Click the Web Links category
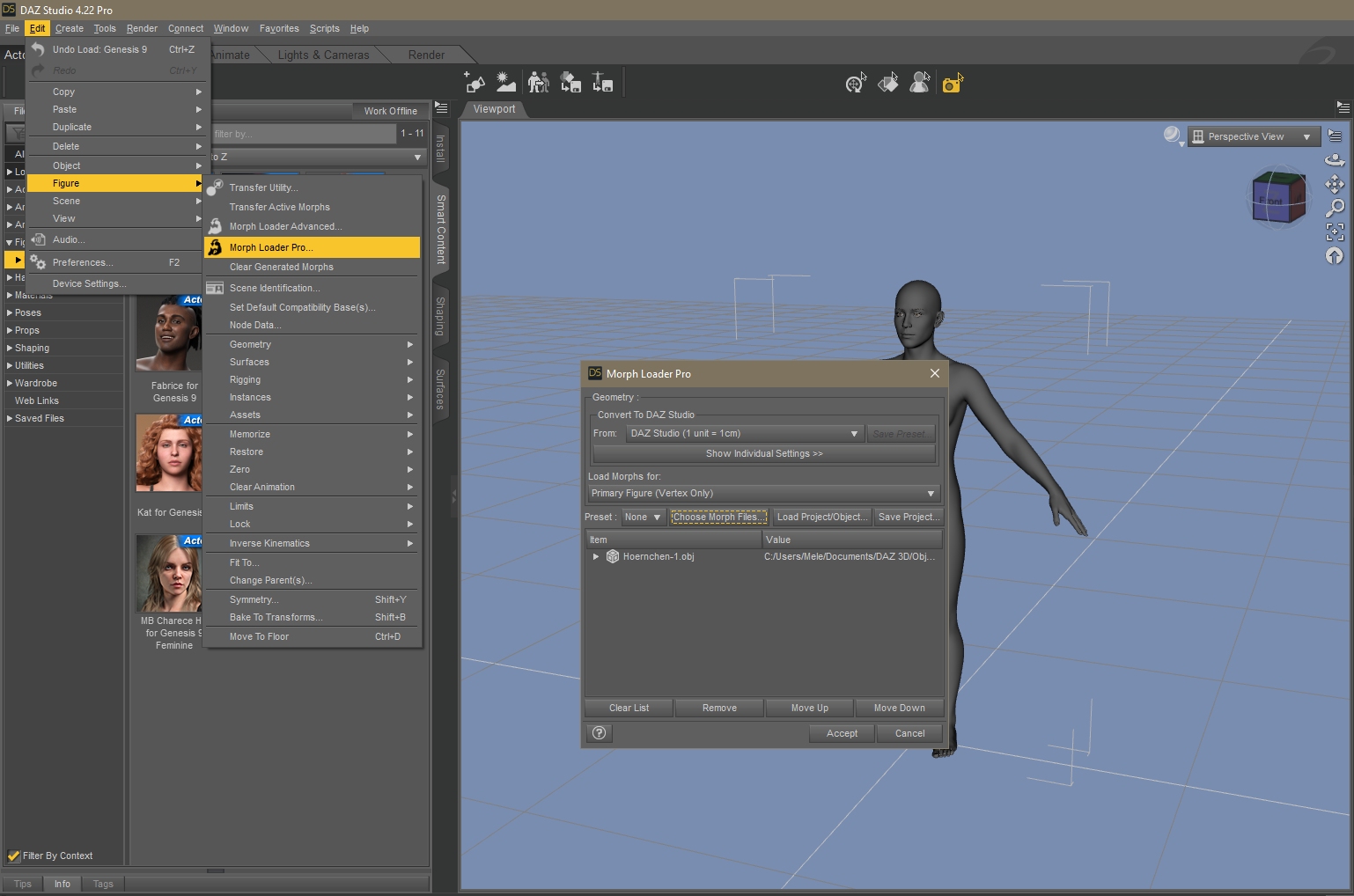Image resolution: width=1354 pixels, height=896 pixels. point(37,400)
